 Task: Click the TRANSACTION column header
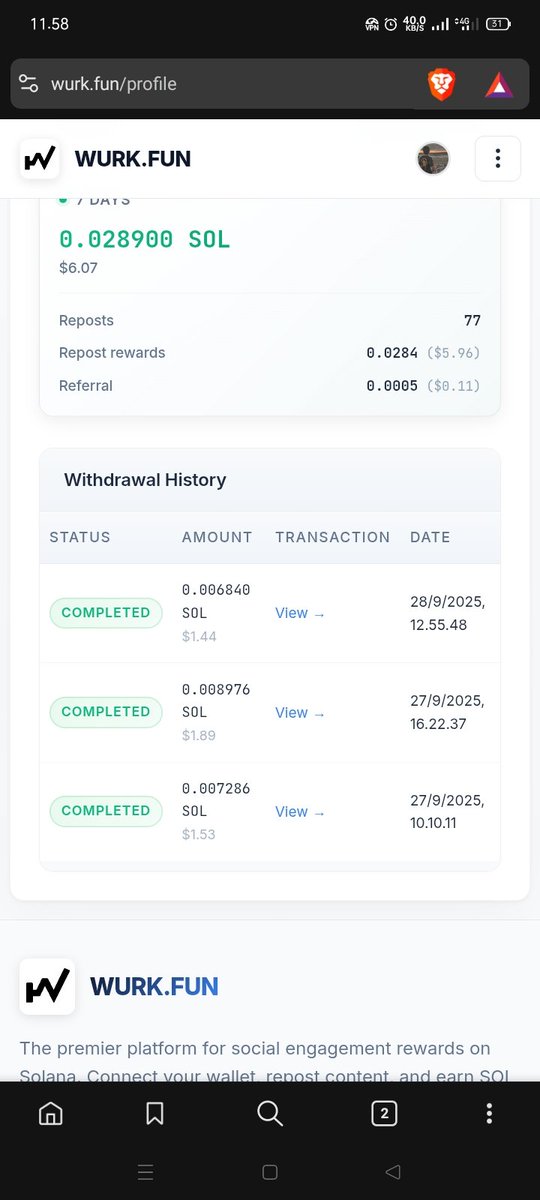(333, 537)
